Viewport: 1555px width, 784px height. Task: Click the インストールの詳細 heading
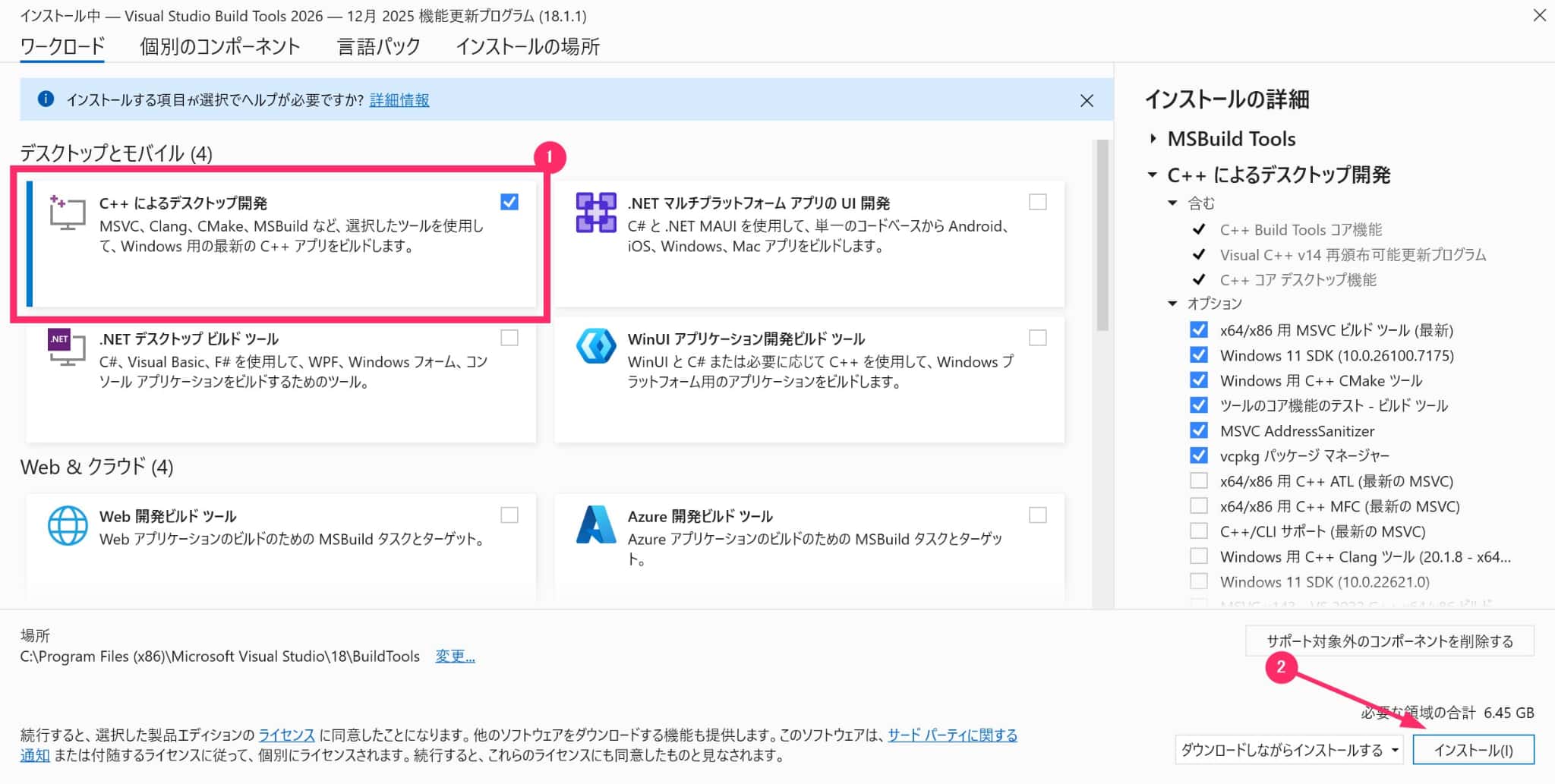click(x=1227, y=99)
